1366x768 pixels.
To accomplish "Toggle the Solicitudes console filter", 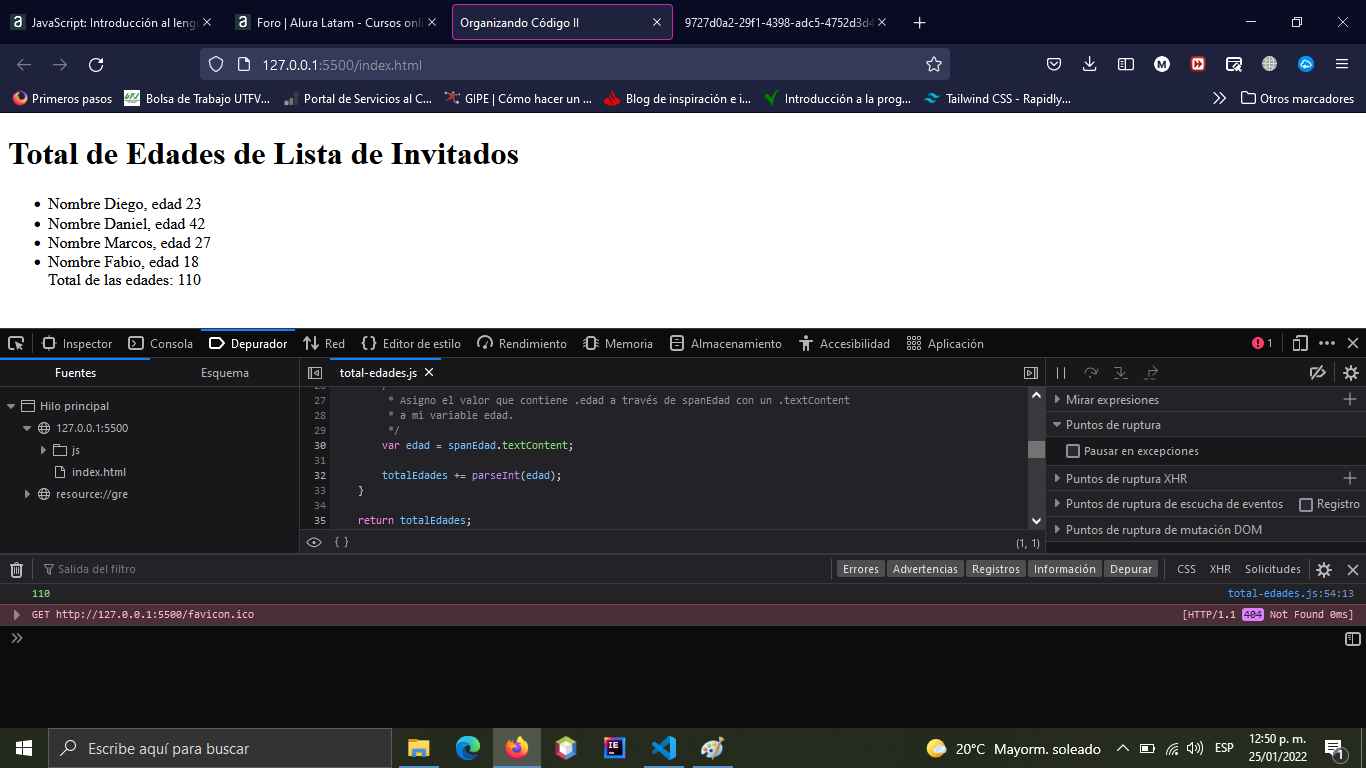I will (x=1272, y=569).
